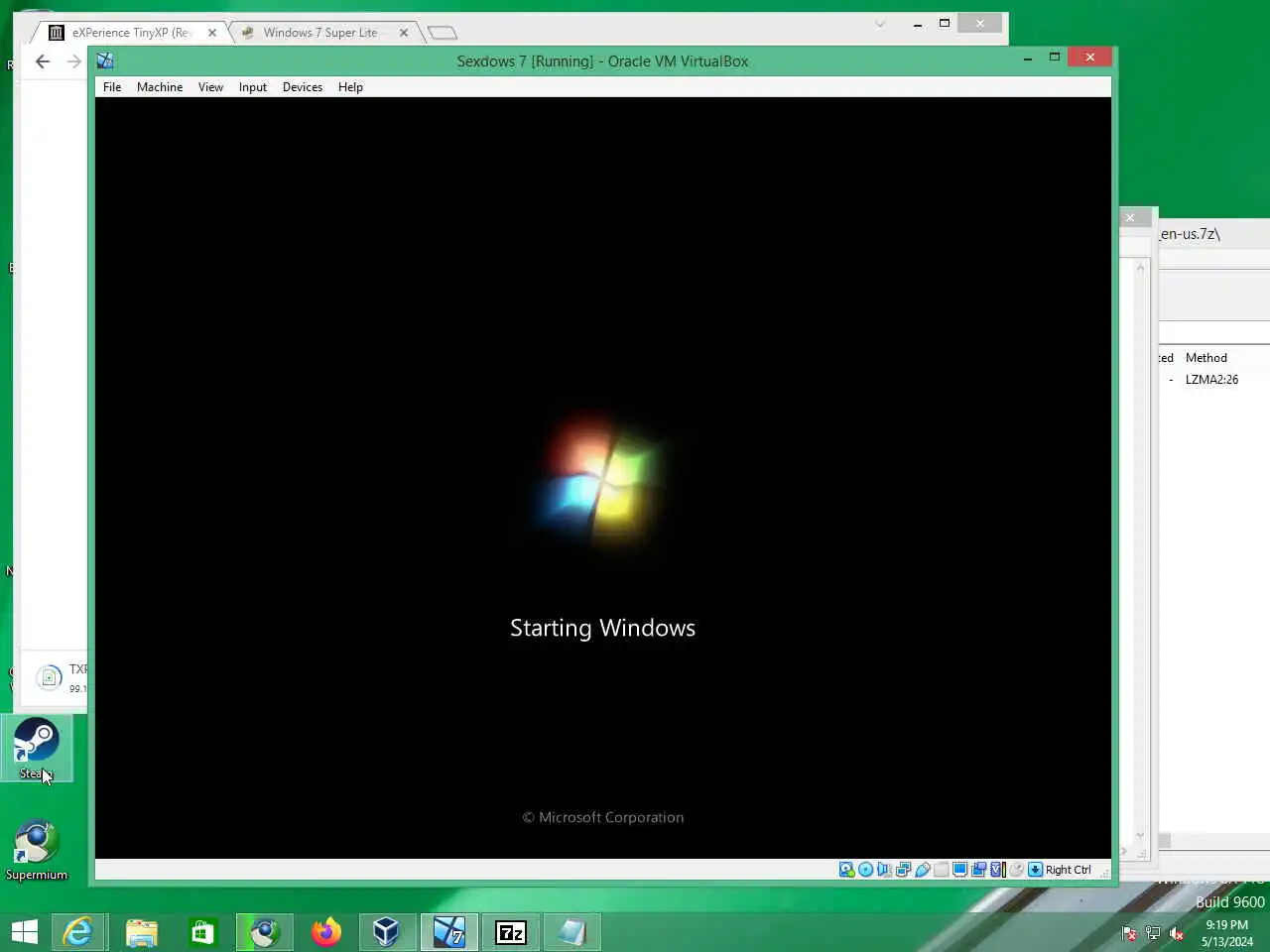This screenshot has width=1270, height=952.
Task: Switch to Windows 7 Super Lite browser tab
Action: point(321,33)
